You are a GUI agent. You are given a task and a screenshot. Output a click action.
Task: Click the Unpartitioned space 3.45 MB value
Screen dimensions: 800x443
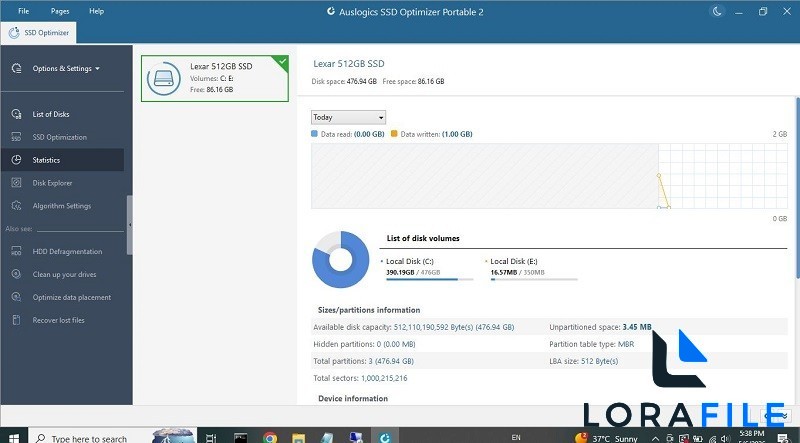(637, 327)
